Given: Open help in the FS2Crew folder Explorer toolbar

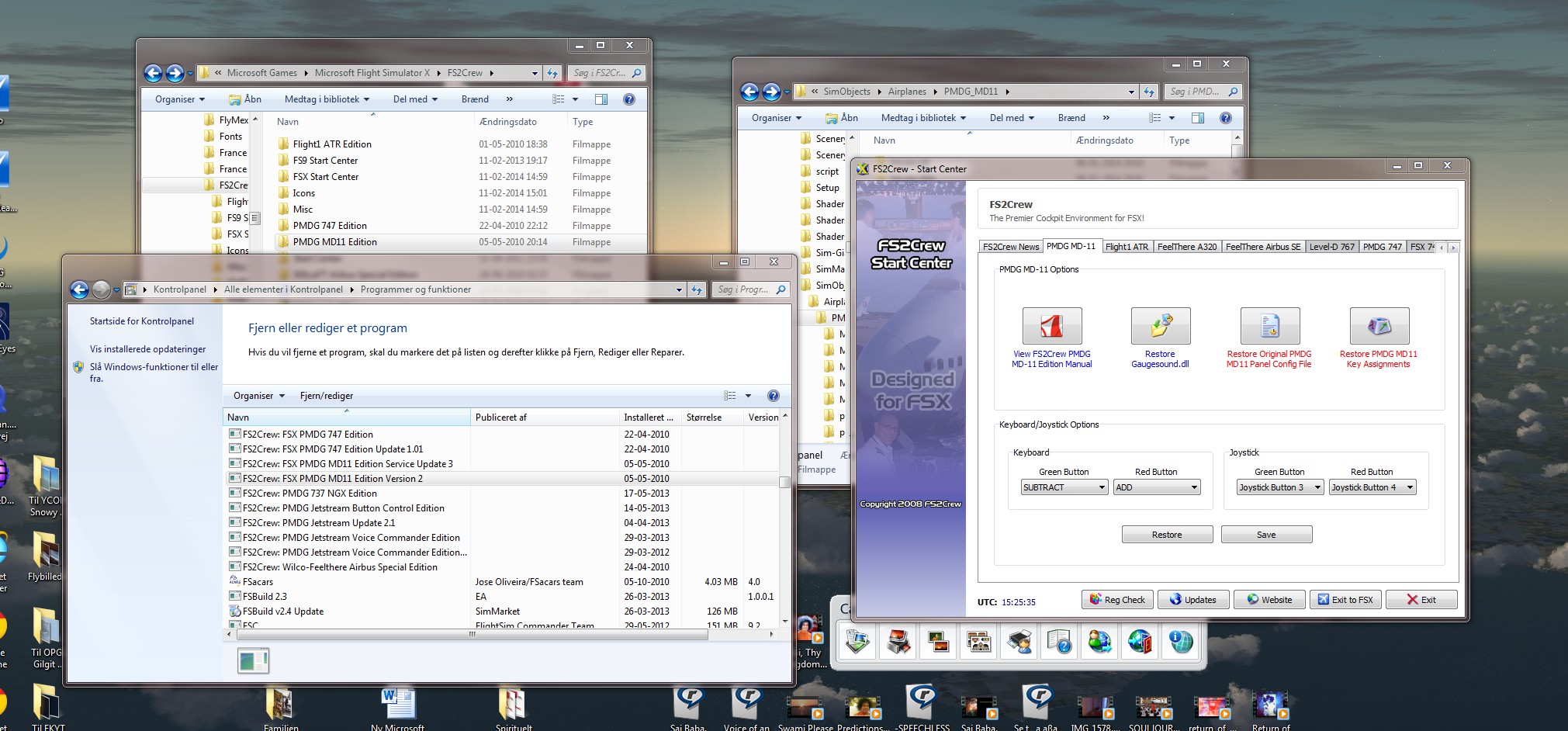Looking at the screenshot, I should click(x=629, y=99).
